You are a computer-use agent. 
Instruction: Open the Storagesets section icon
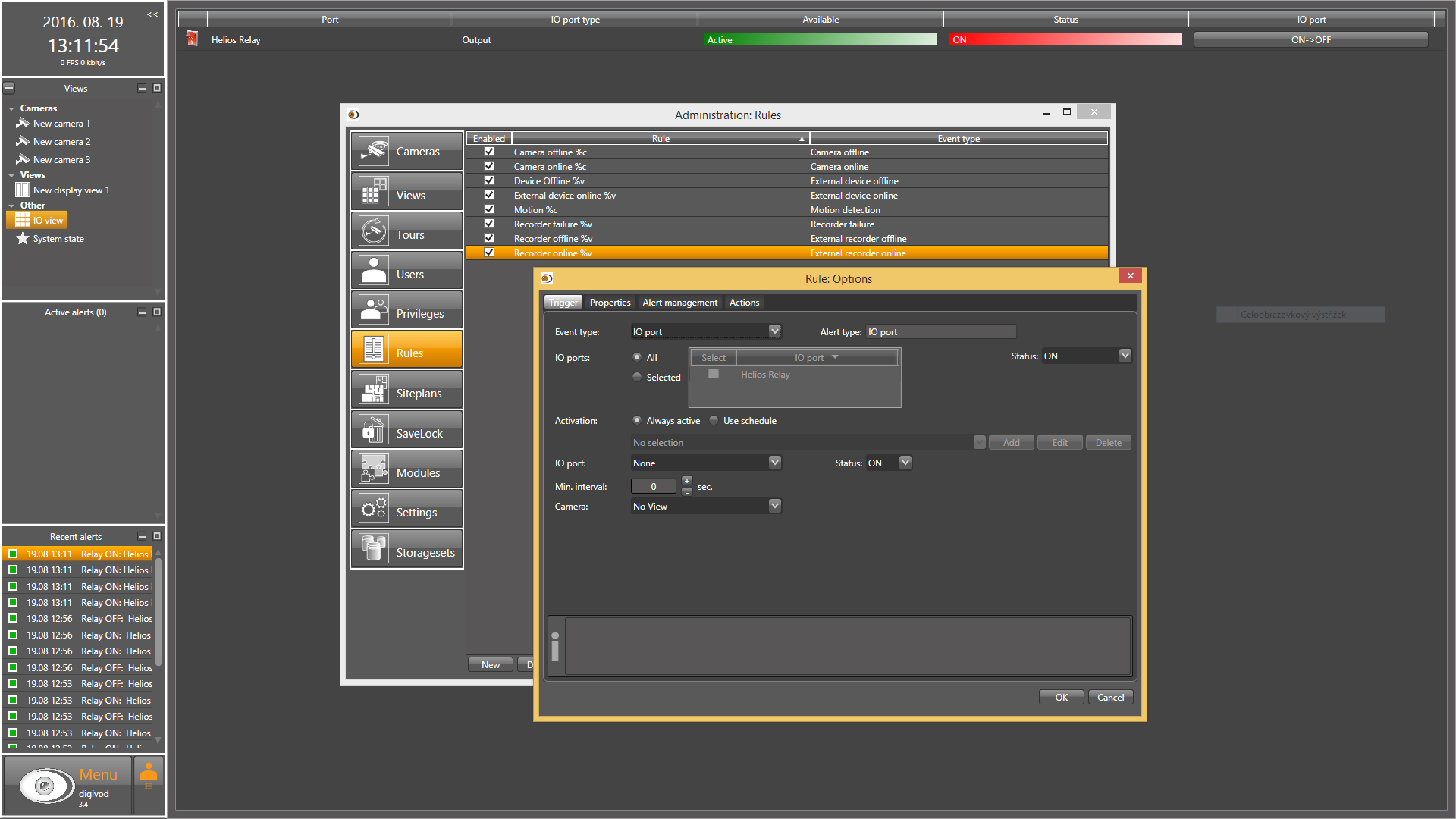[x=374, y=548]
